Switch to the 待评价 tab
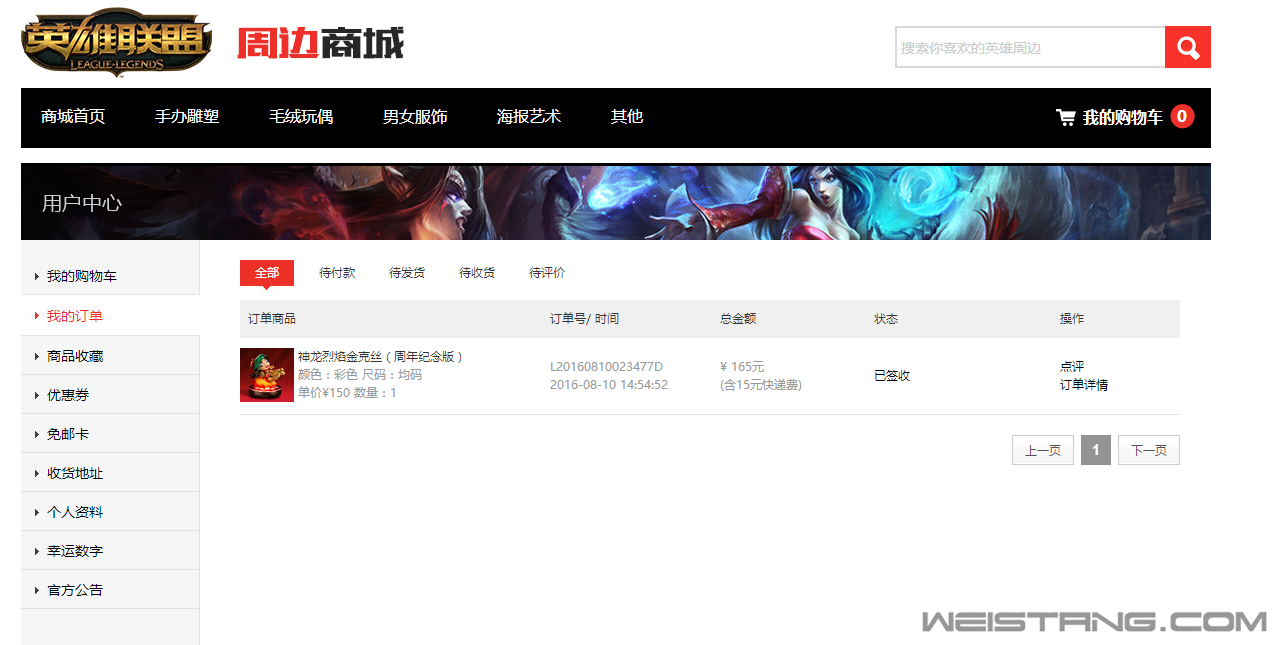Viewport: 1280px width, 645px height. click(x=547, y=273)
